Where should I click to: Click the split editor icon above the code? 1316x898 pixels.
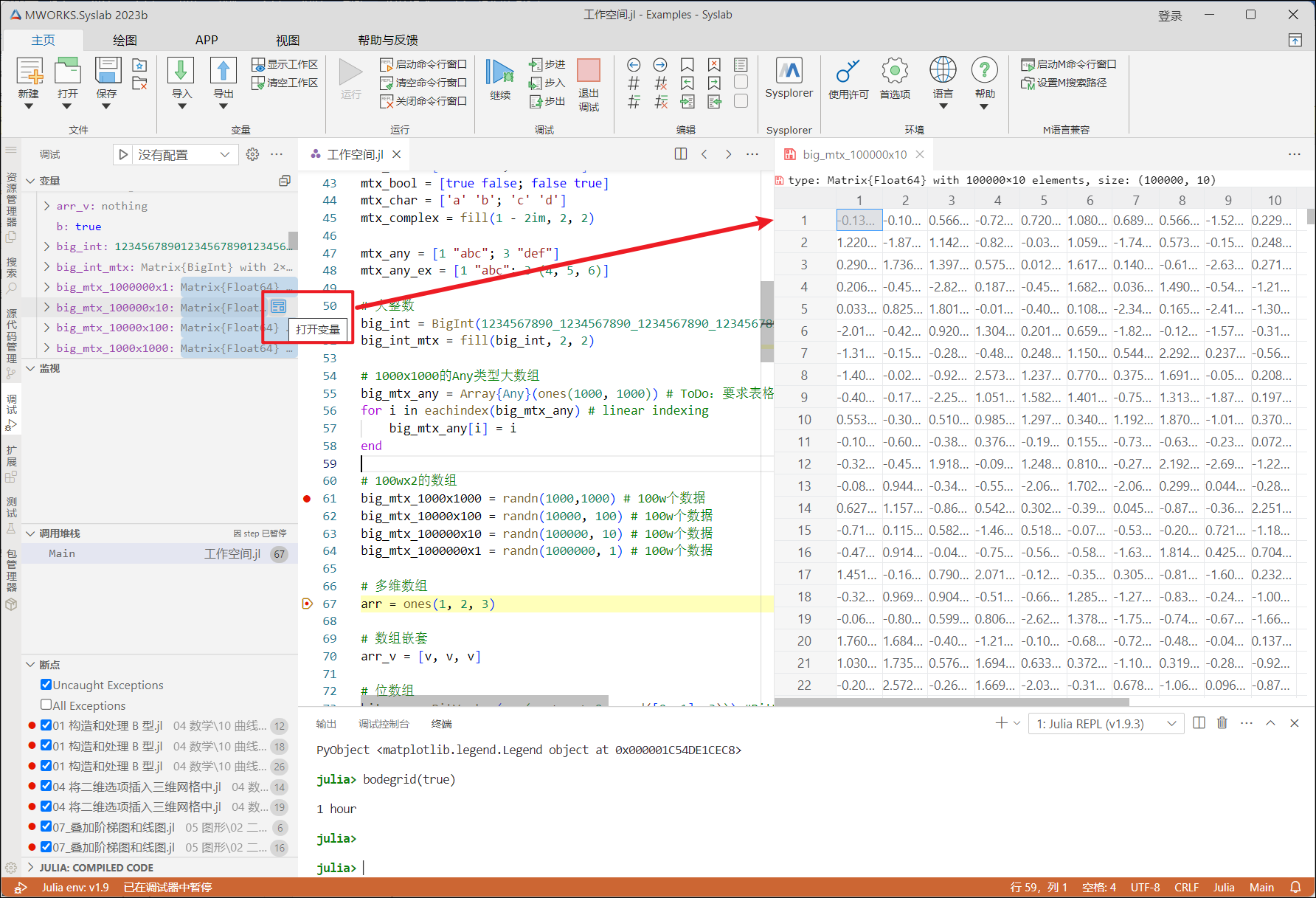pyautogui.click(x=680, y=154)
